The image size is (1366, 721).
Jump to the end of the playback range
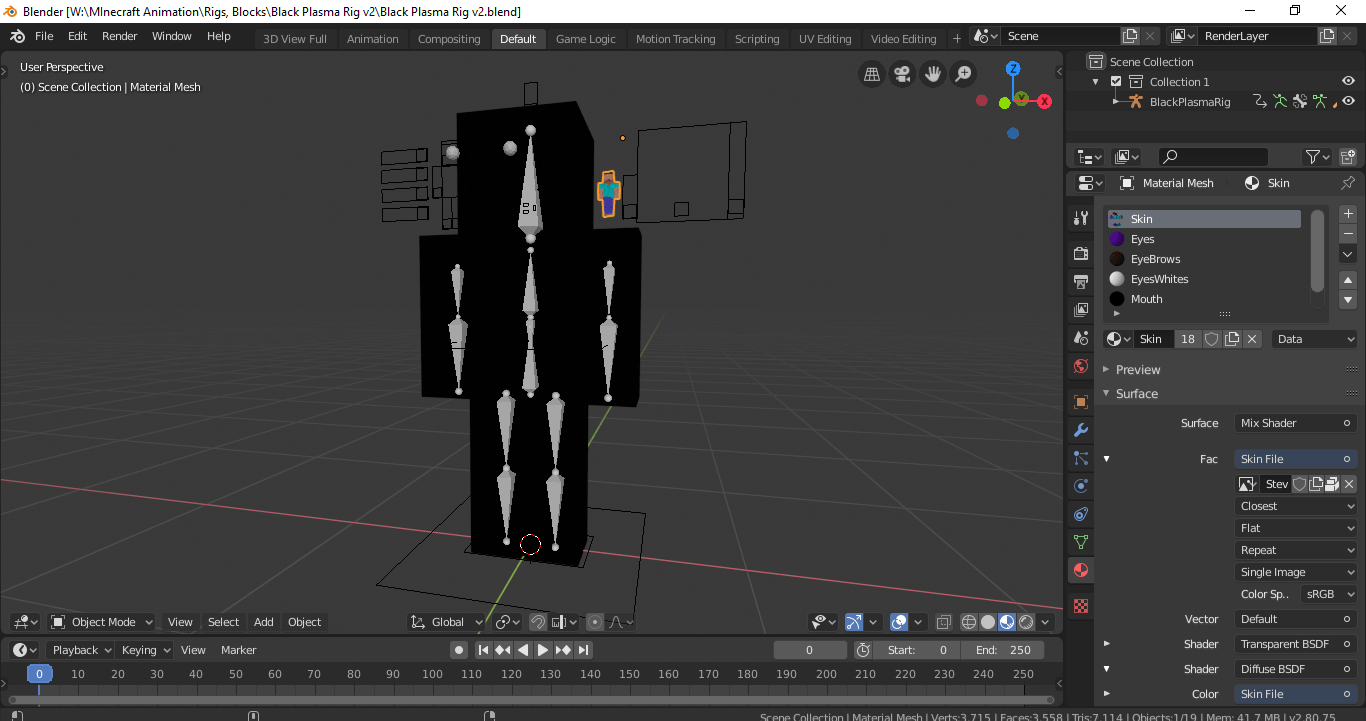click(583, 649)
